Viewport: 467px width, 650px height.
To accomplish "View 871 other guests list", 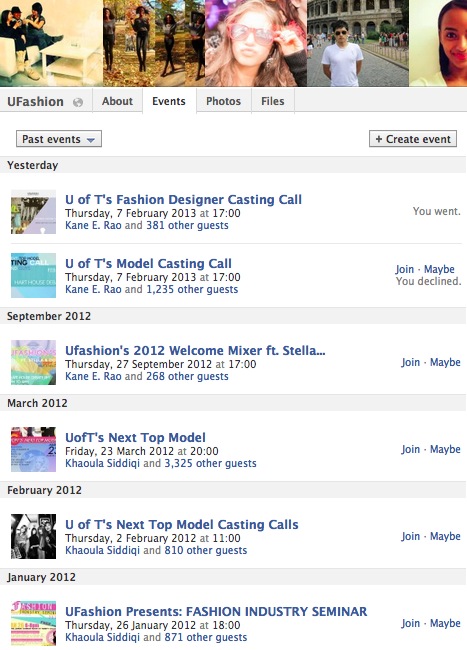I will point(206,638).
